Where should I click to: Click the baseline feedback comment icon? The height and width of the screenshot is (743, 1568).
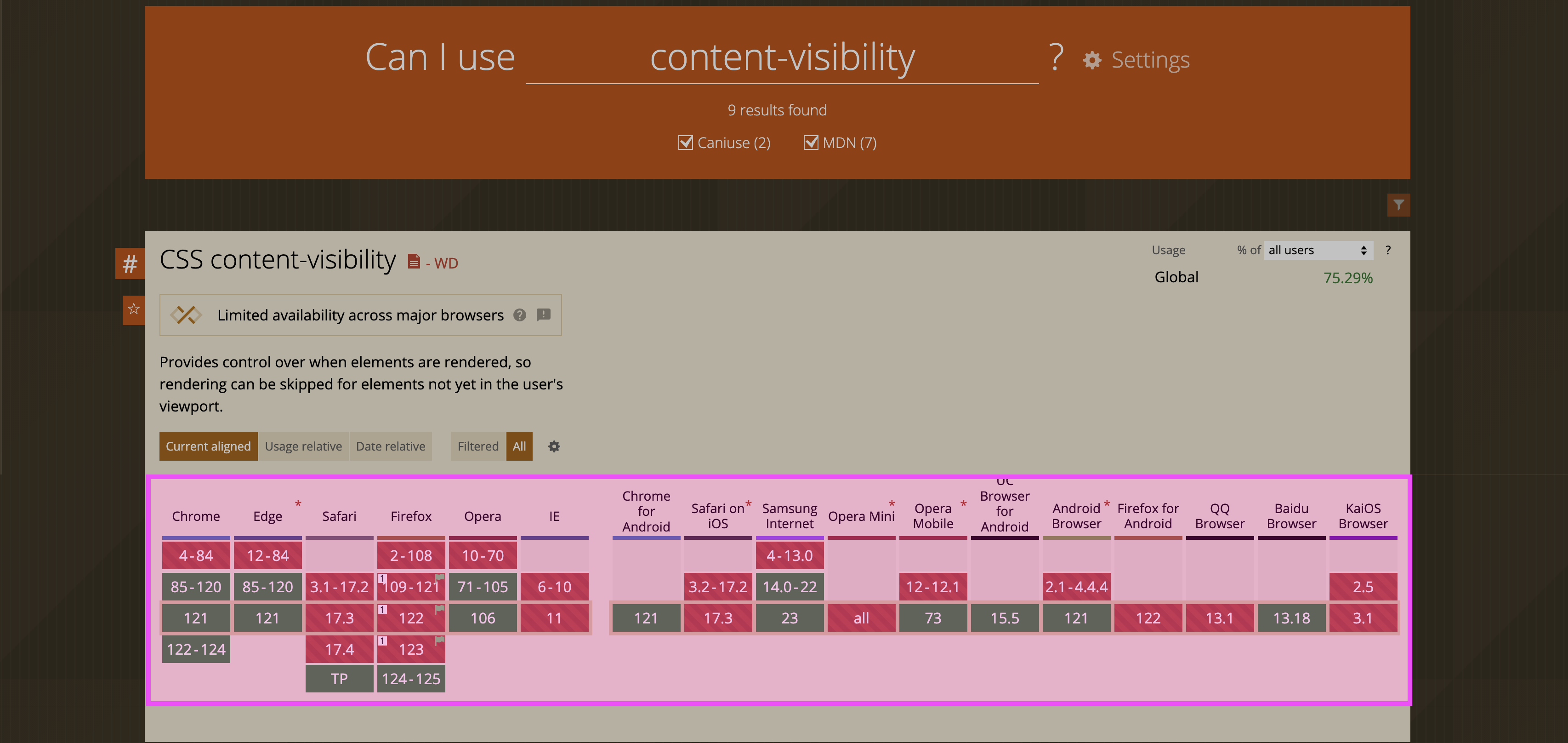point(544,315)
